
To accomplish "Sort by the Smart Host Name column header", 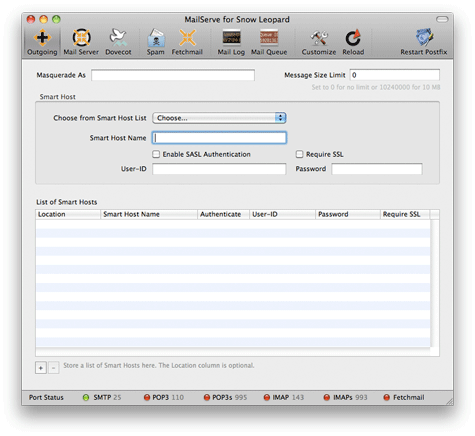I will (149, 214).
